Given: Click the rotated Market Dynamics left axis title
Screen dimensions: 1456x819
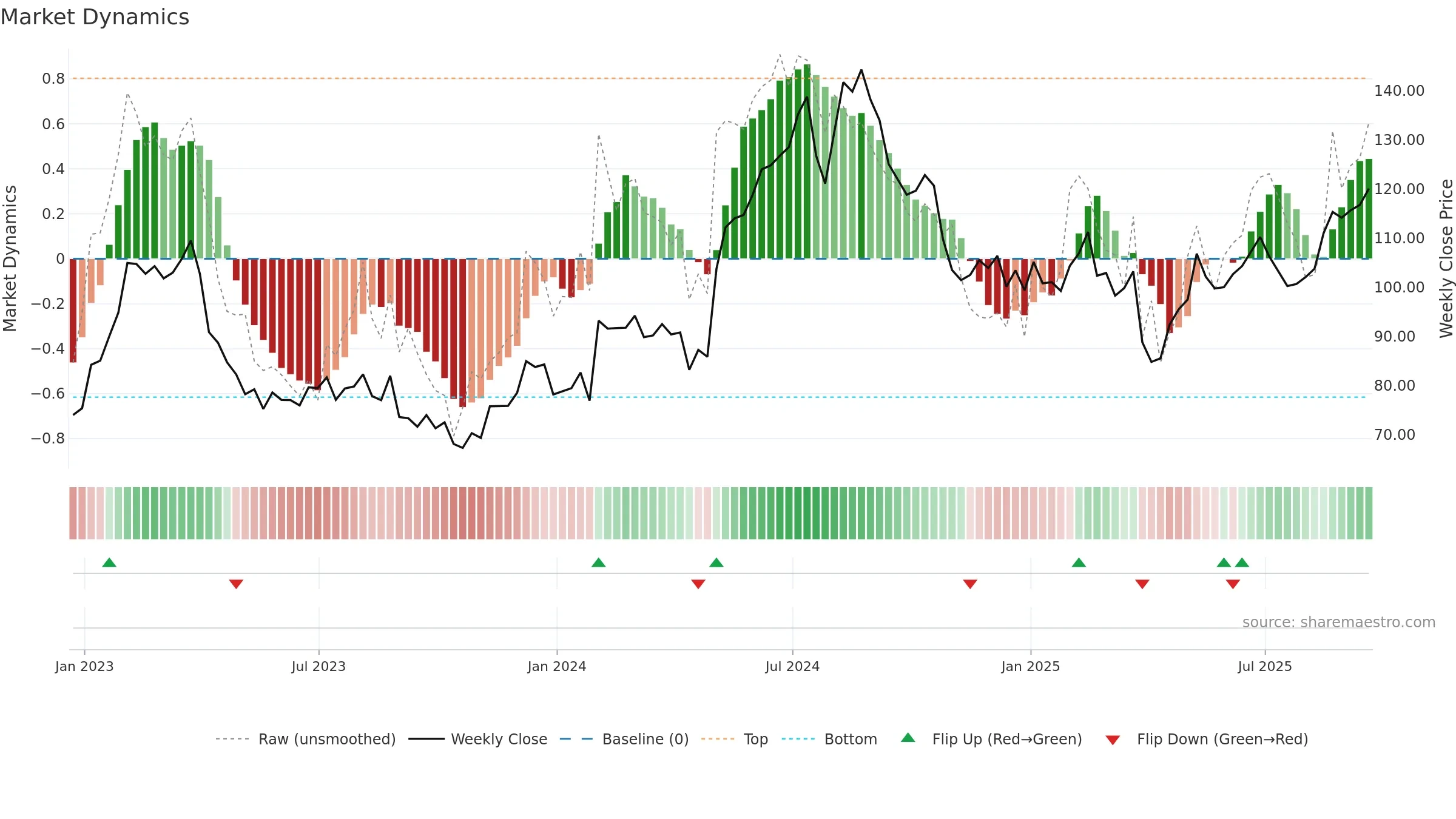Looking at the screenshot, I should (x=10, y=258).
